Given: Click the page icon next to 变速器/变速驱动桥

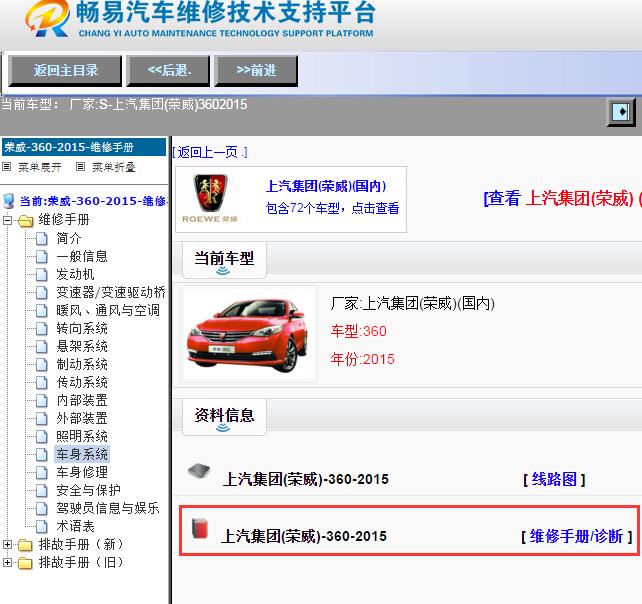Looking at the screenshot, I should tap(42, 292).
